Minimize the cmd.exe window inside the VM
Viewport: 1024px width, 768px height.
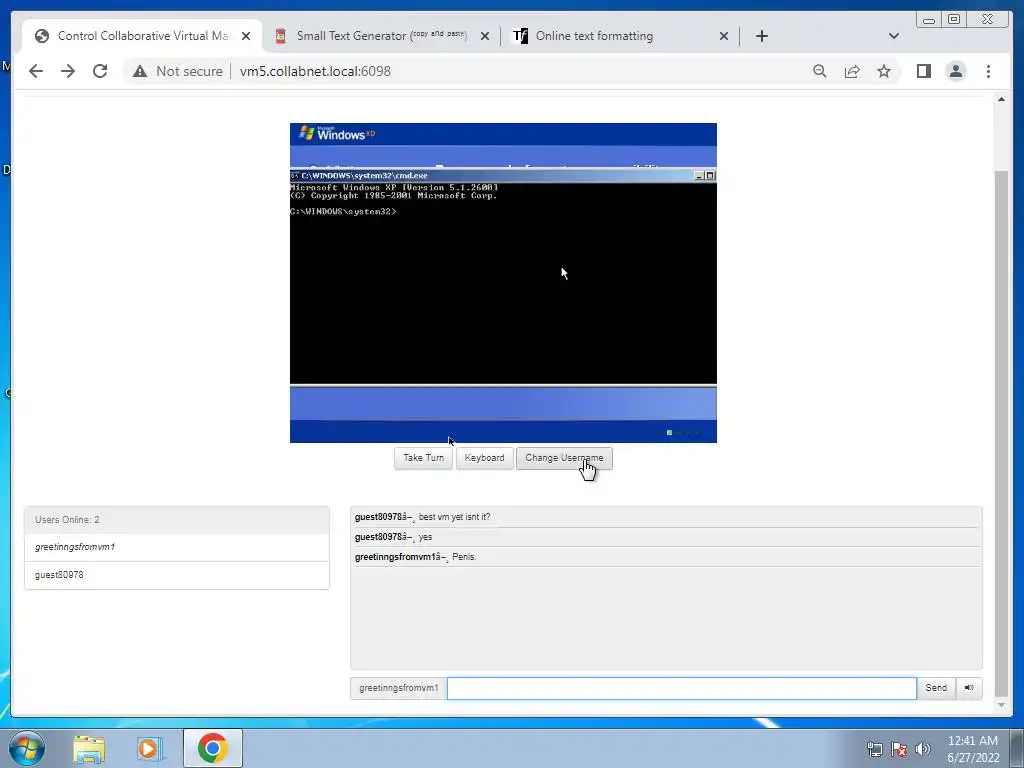[x=699, y=175]
